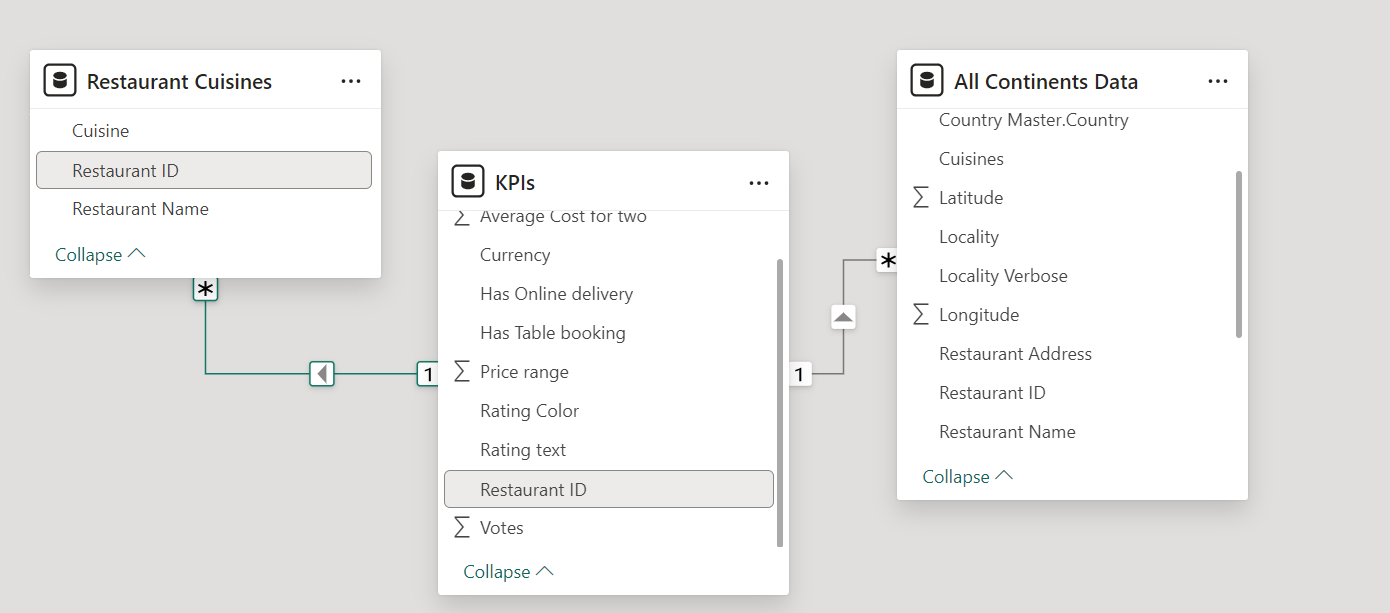Click the All Continents Data table icon
Image resolution: width=1390 pixels, height=613 pixels.
(927, 81)
